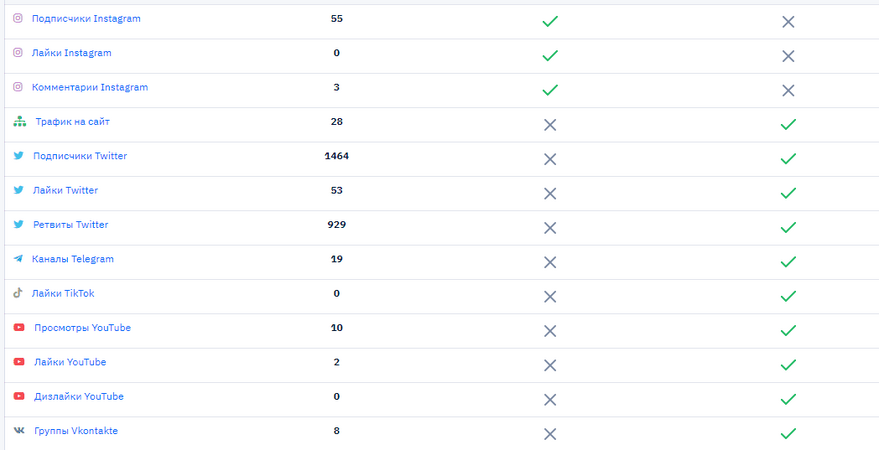Click Telegram plane icon beside Каналы Telegram
Screen dimensions: 879x450
click(x=18, y=259)
